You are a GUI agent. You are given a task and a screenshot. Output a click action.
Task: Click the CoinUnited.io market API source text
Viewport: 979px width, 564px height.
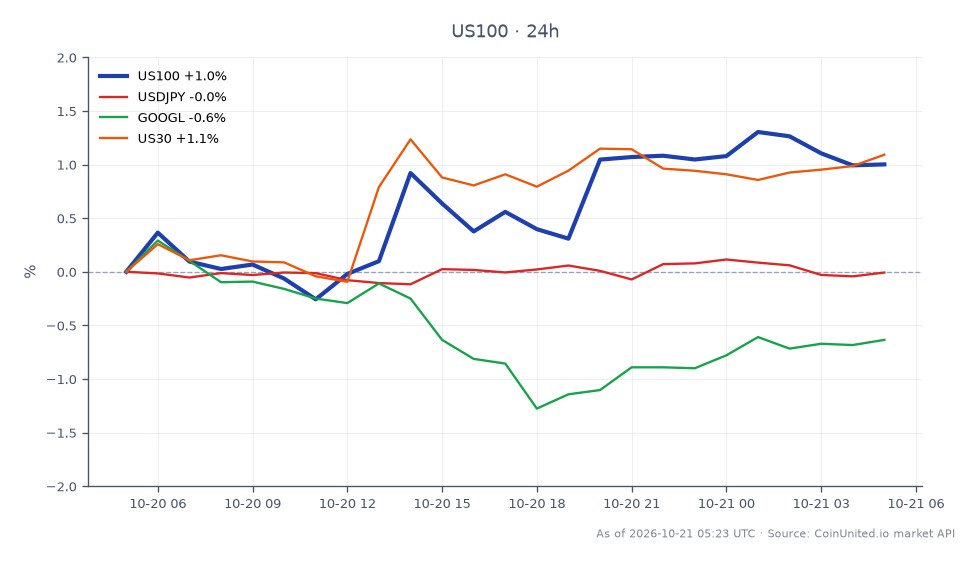tap(885, 533)
